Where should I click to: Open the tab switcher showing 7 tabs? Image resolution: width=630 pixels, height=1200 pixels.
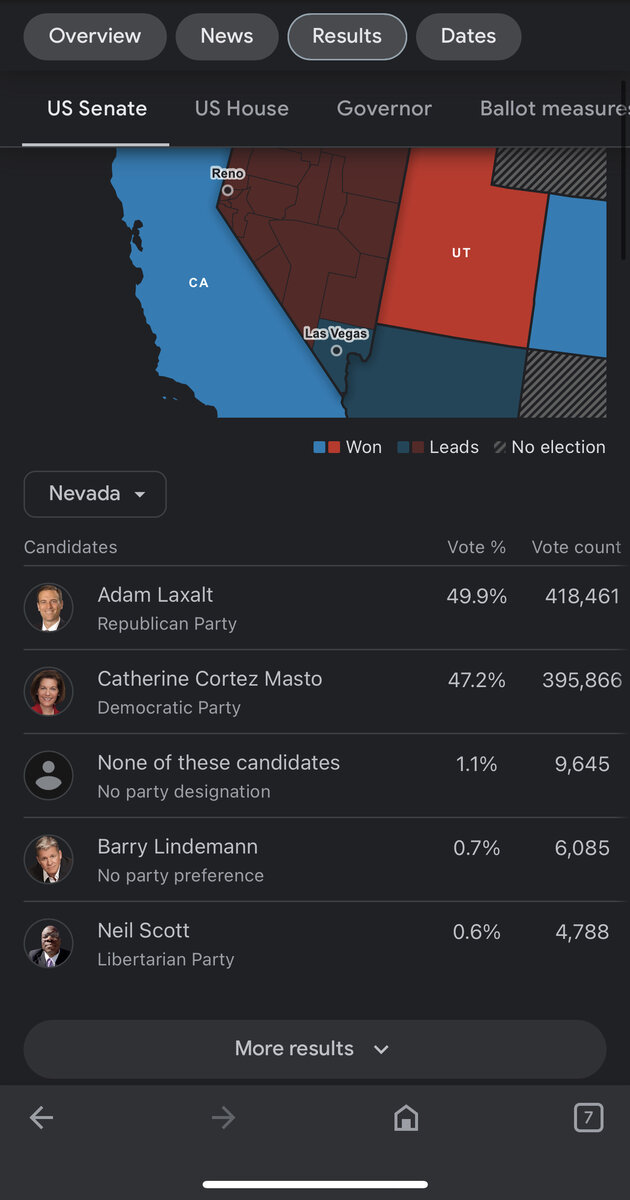[x=588, y=1117]
